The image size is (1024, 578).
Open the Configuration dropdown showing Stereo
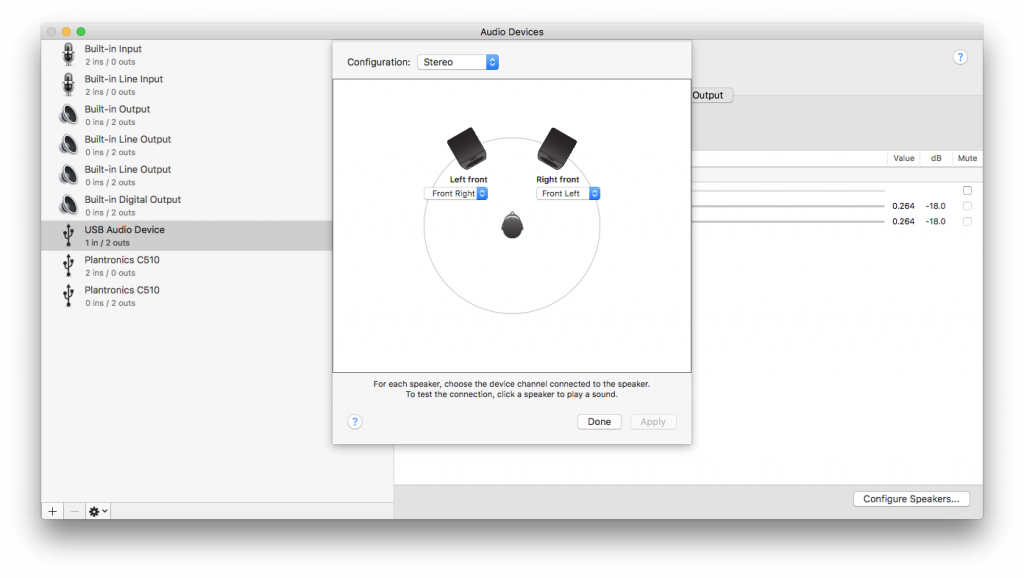coord(458,62)
